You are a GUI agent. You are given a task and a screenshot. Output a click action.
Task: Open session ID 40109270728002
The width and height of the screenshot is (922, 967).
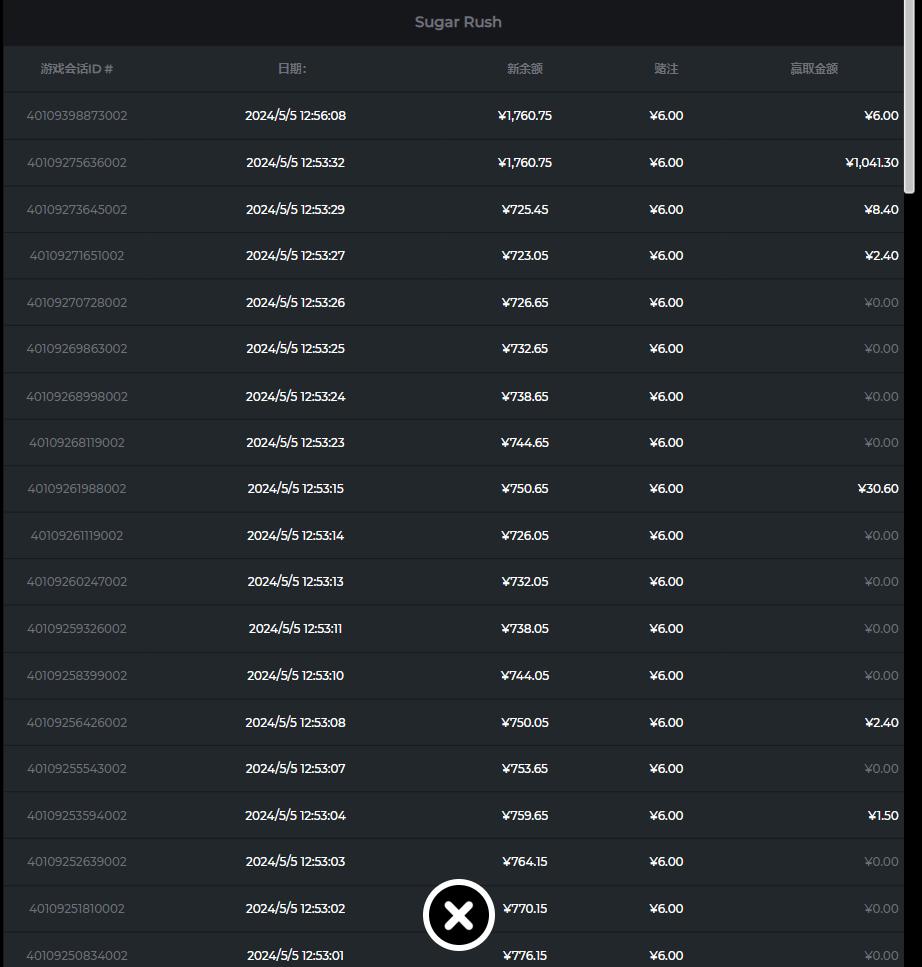coord(77,302)
